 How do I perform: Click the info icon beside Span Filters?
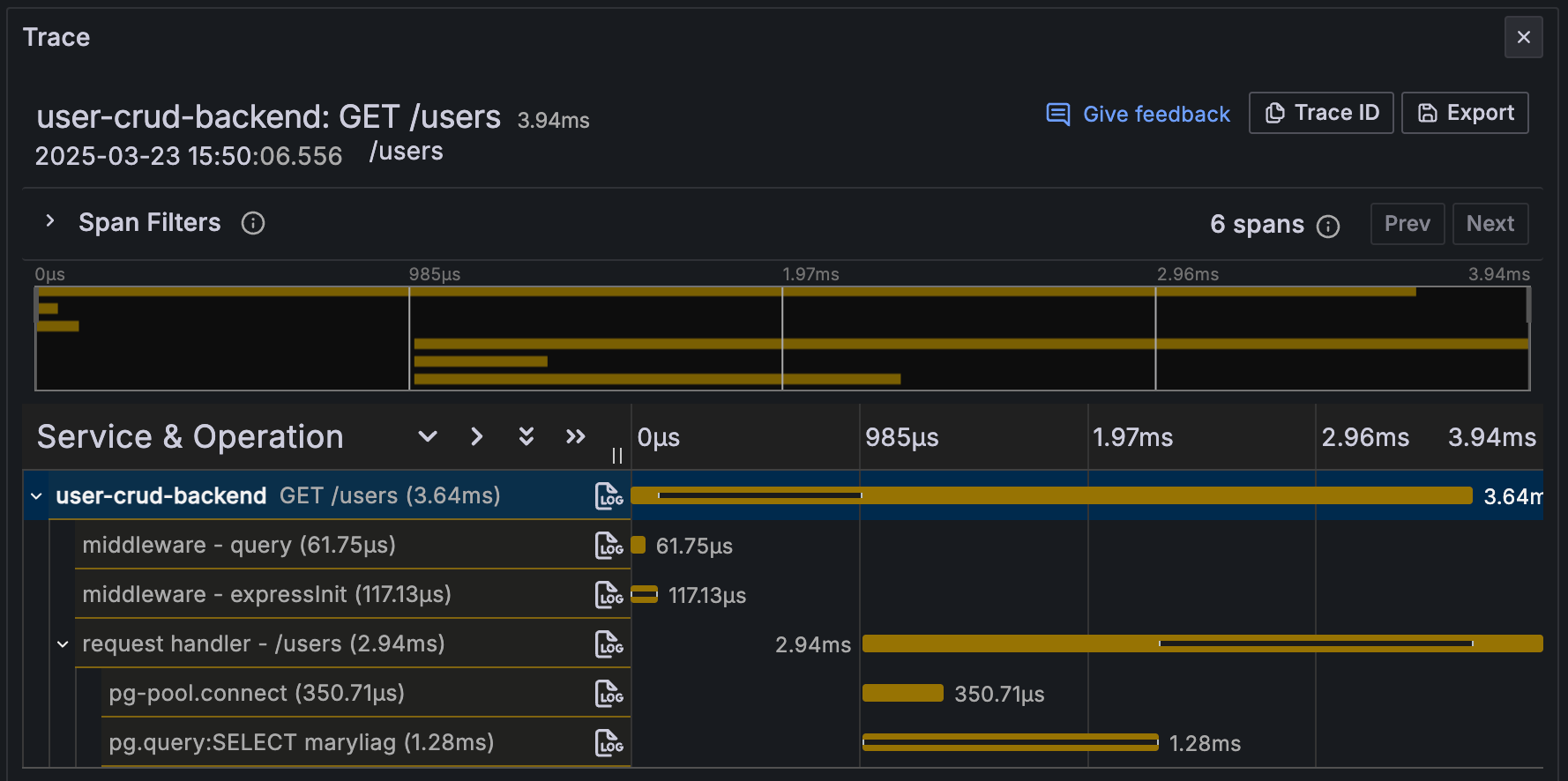253,223
